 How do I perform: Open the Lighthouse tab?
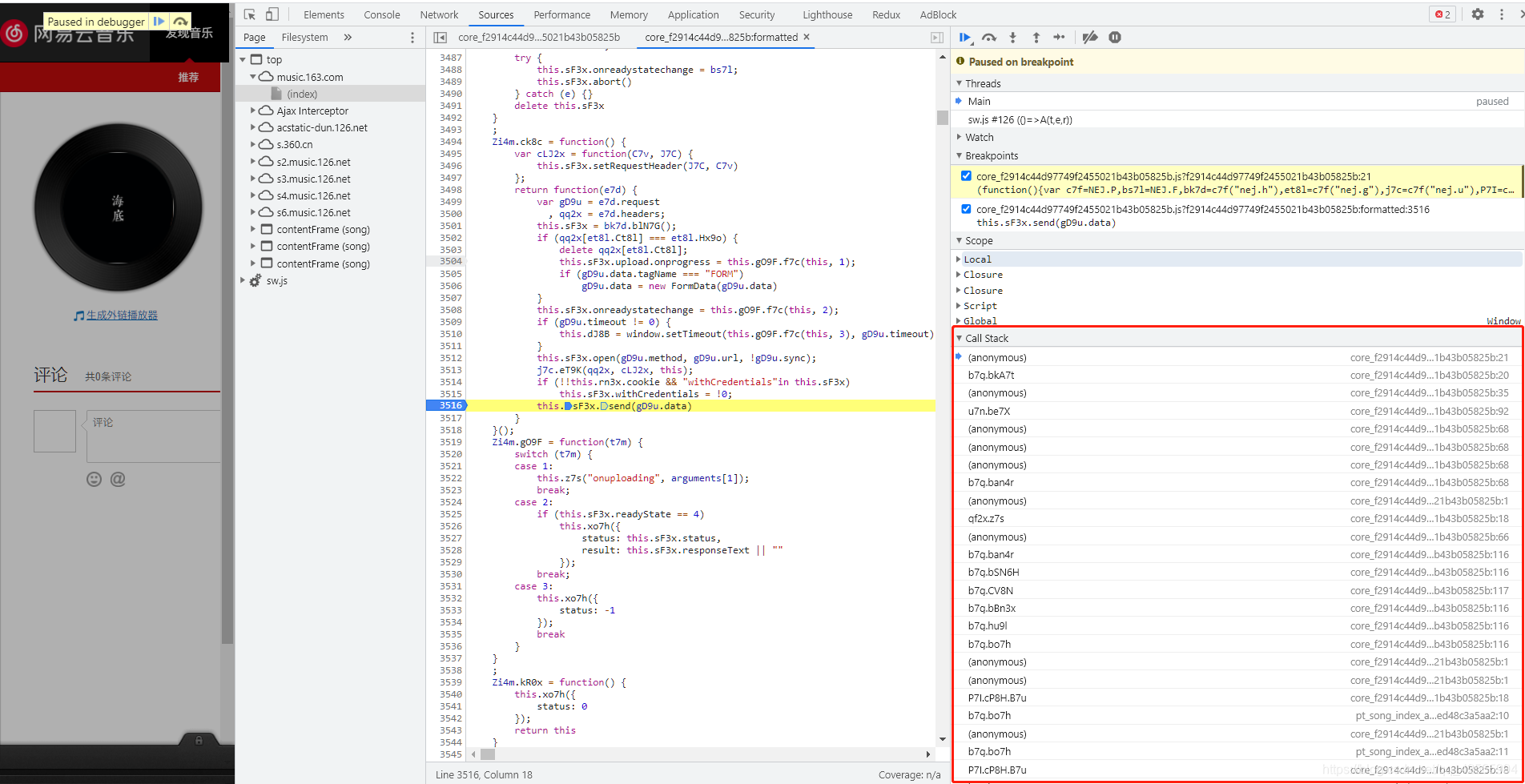click(827, 14)
